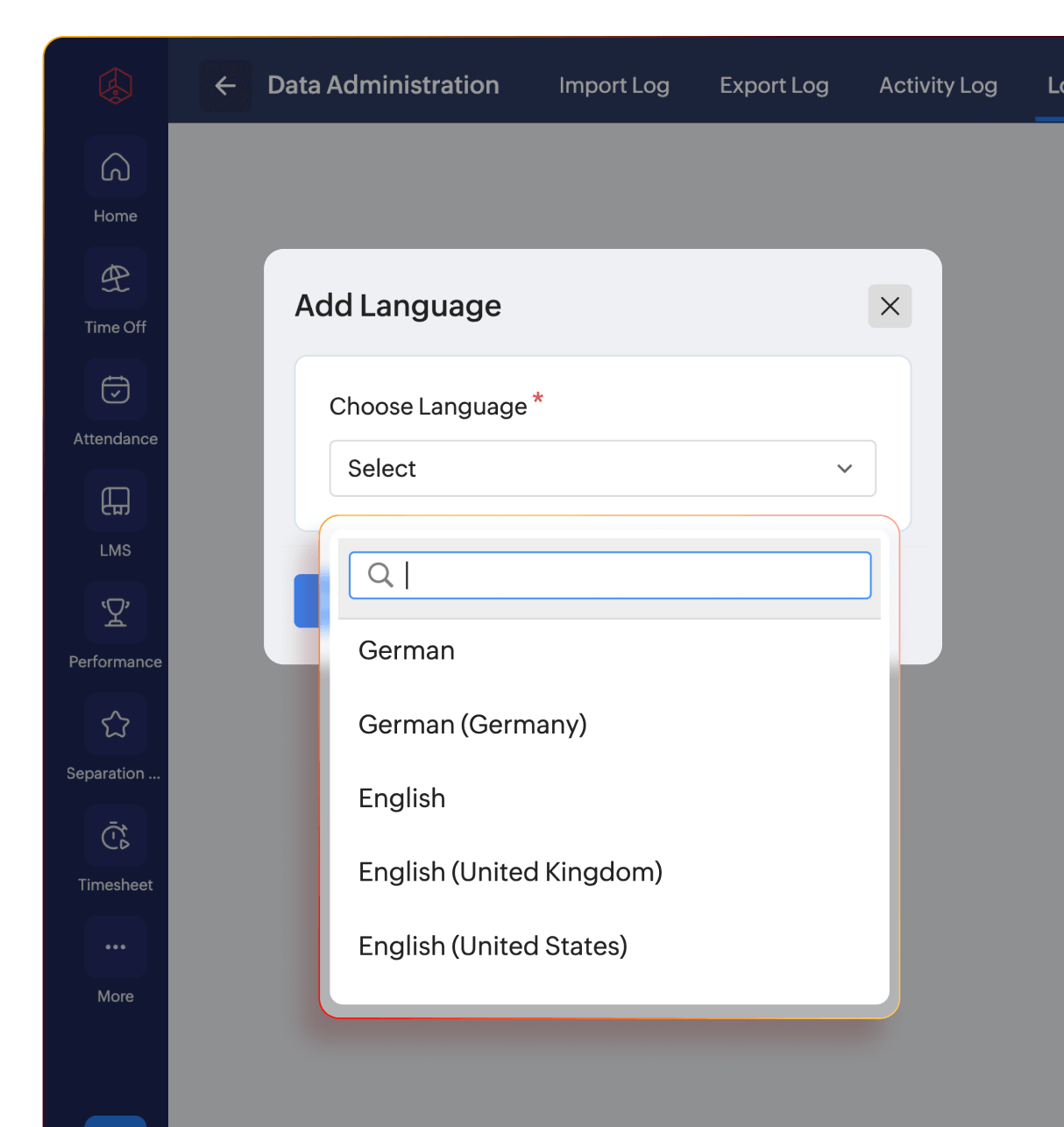
Task: Choose English (United Kingdom) from the list
Action: (x=510, y=871)
